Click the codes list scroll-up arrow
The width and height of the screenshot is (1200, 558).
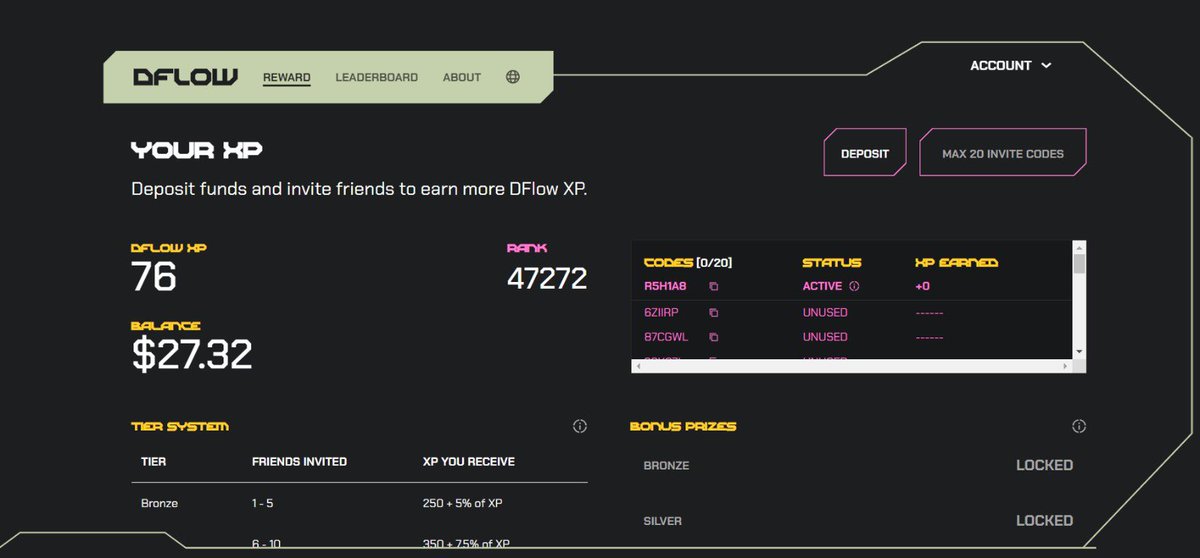[1079, 246]
